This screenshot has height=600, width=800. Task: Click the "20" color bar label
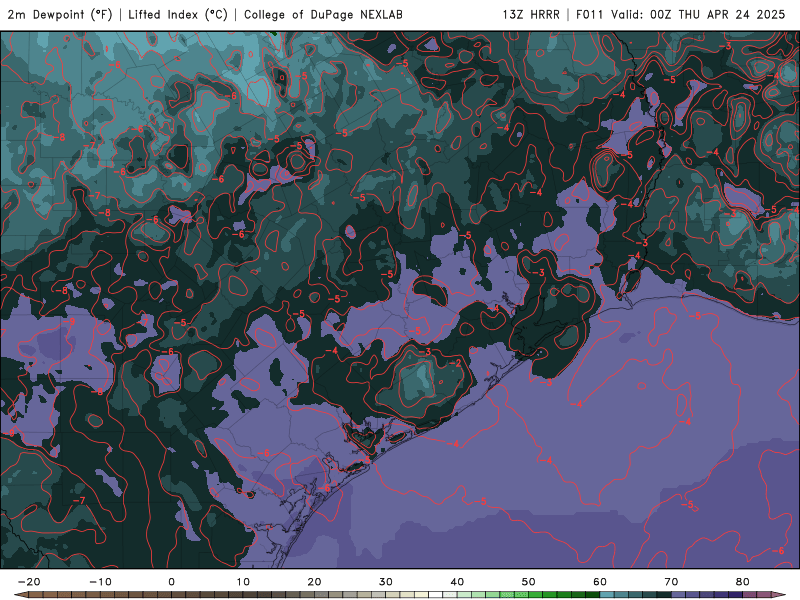(x=314, y=582)
